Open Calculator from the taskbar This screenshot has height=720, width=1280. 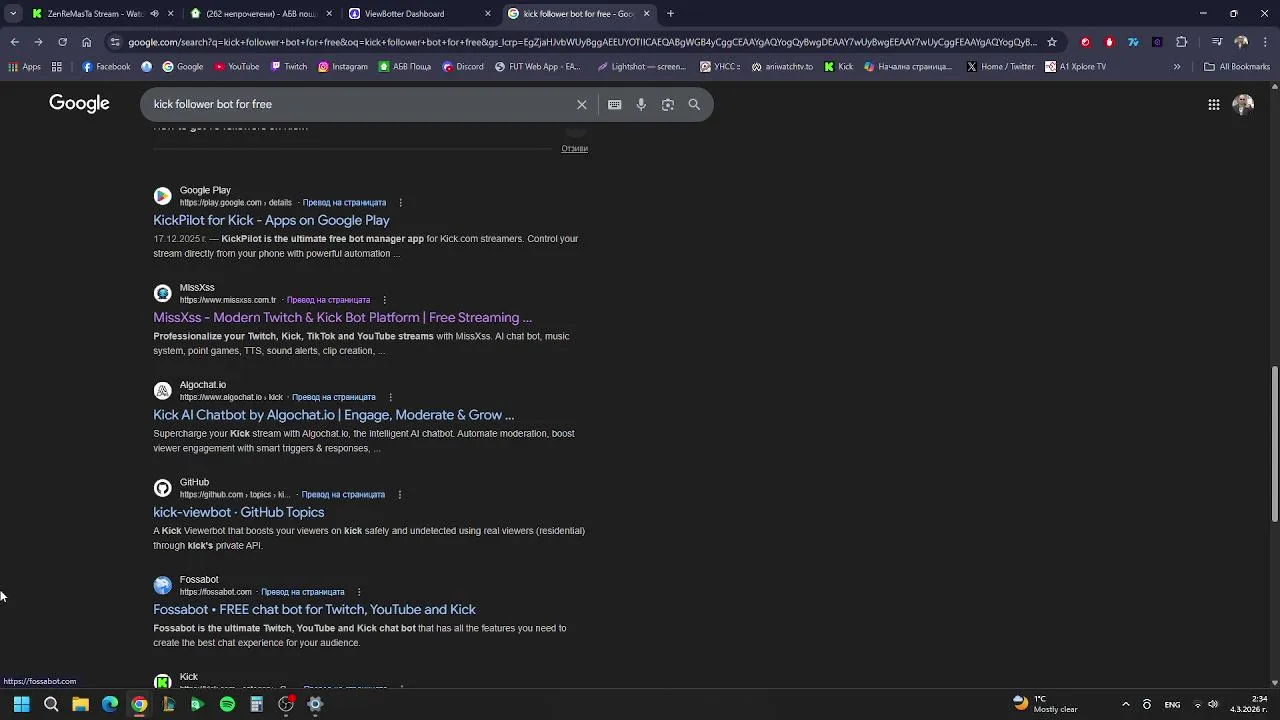coord(256,704)
